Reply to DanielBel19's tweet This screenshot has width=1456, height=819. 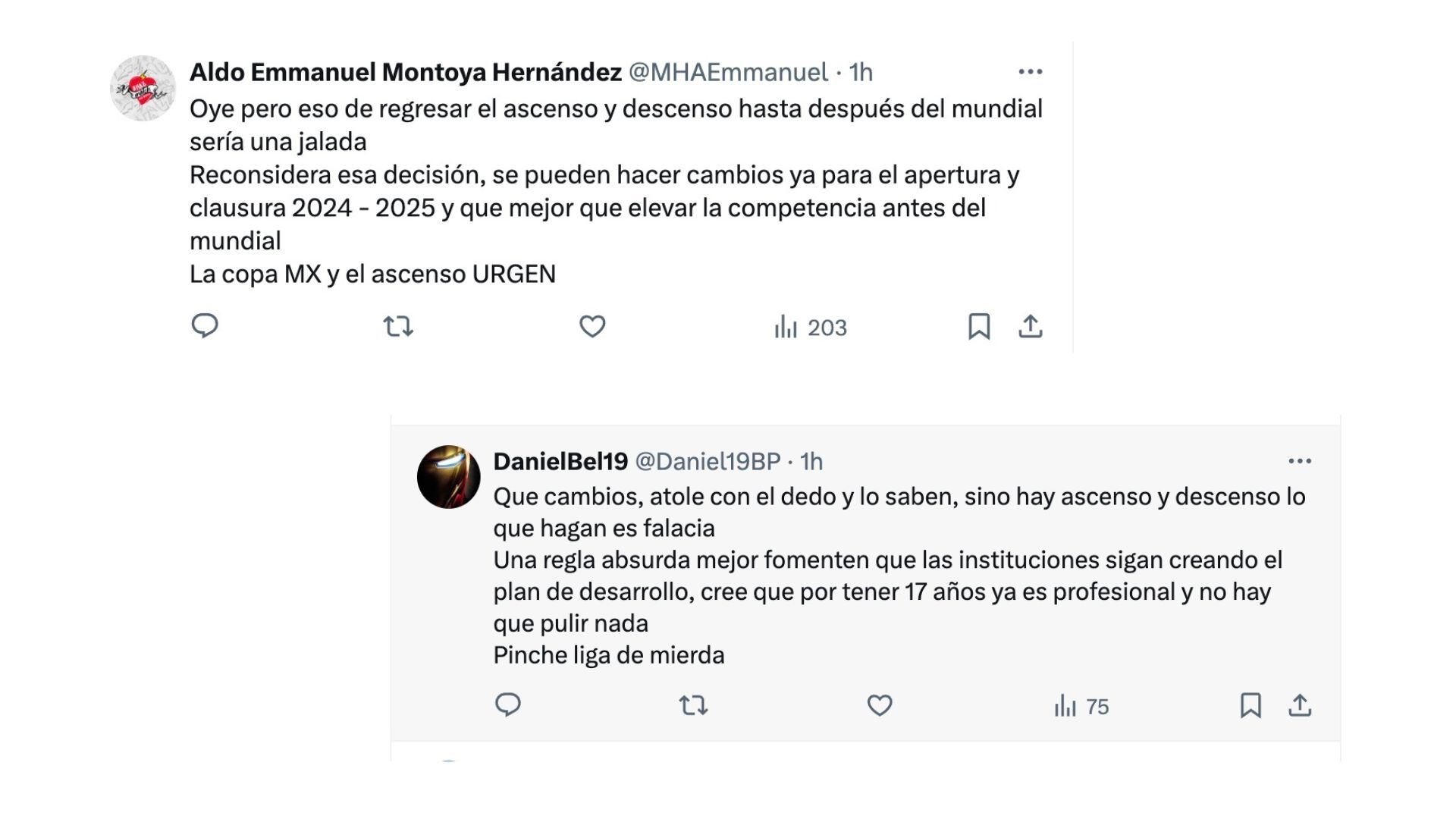510,705
